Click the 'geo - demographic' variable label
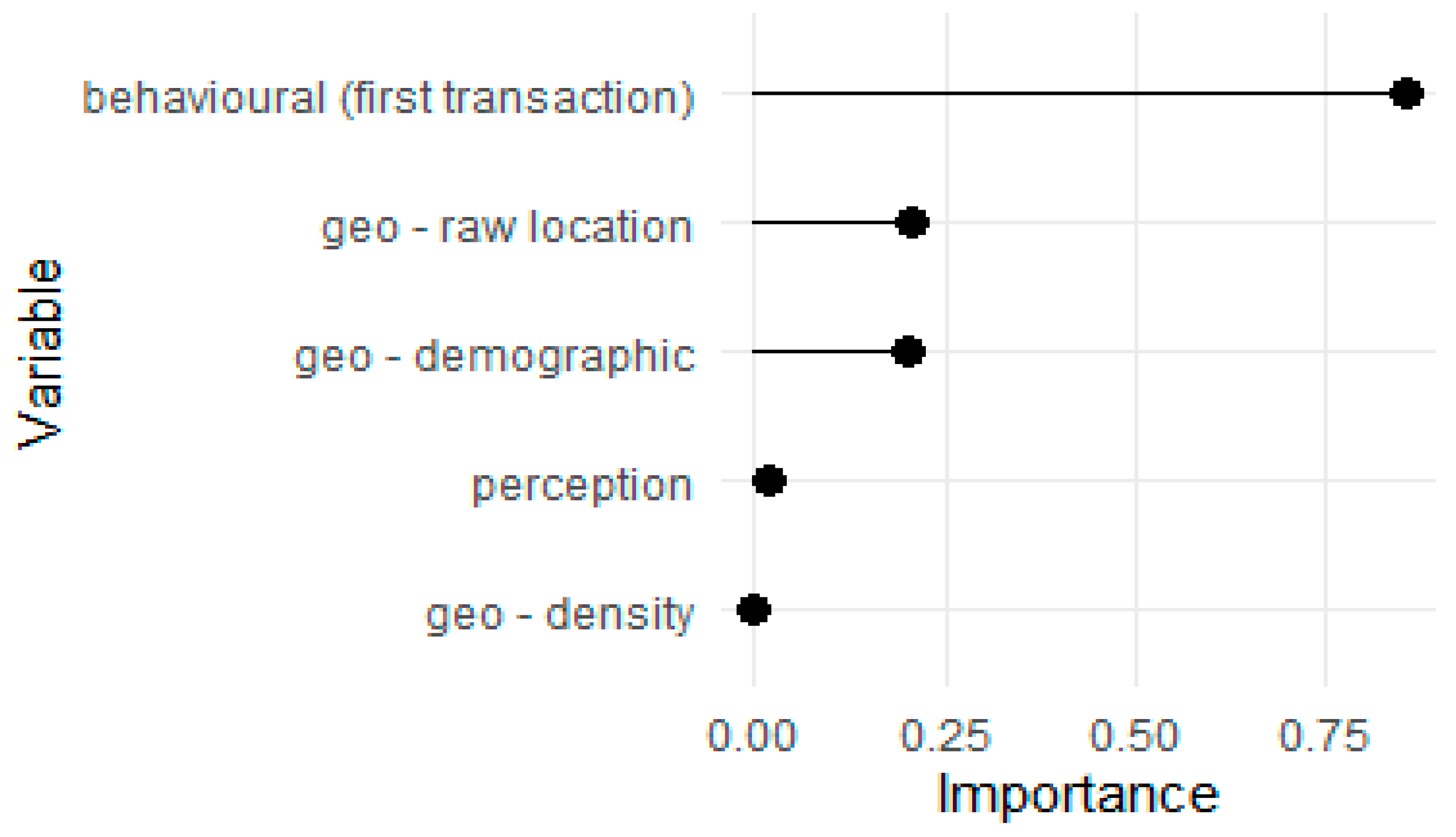The height and width of the screenshot is (837, 1456). [x=494, y=357]
